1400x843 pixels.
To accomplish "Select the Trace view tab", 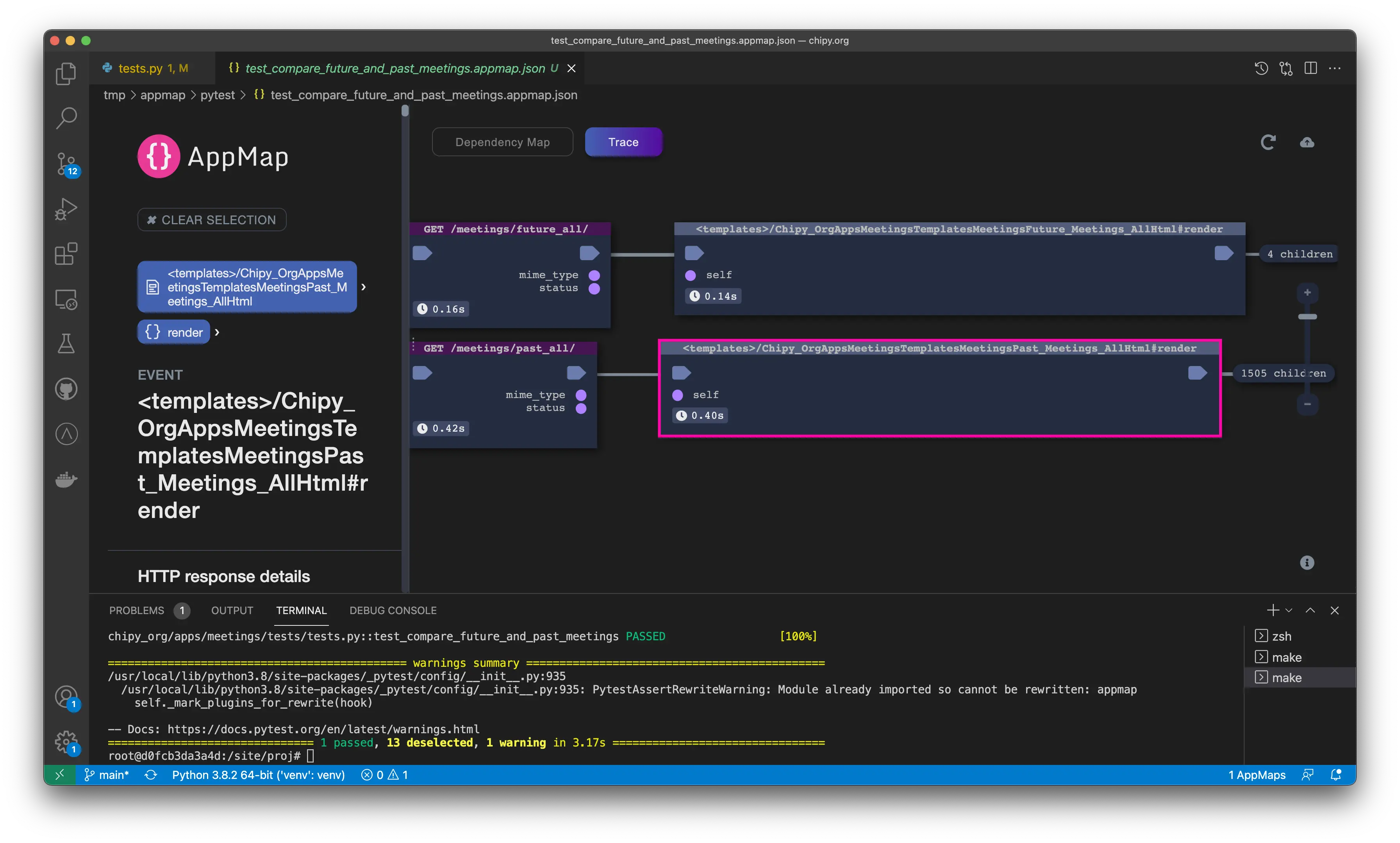I will 623,142.
